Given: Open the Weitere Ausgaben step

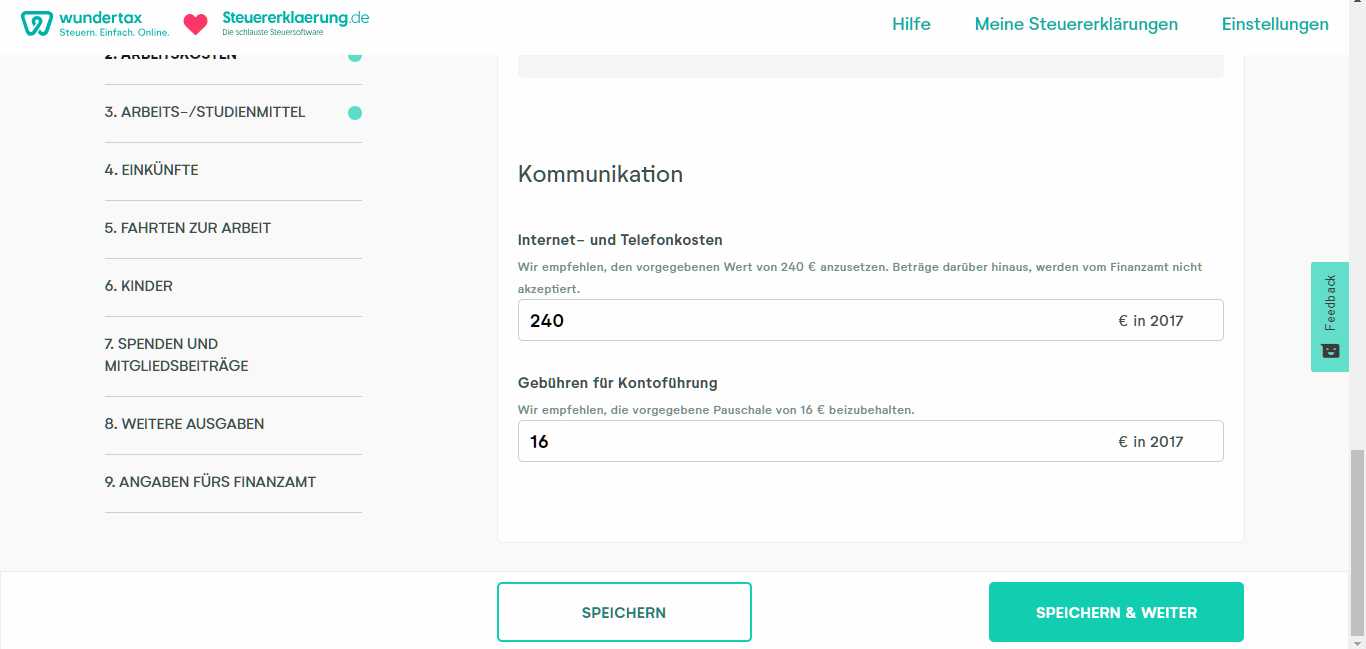Looking at the screenshot, I should [x=183, y=424].
